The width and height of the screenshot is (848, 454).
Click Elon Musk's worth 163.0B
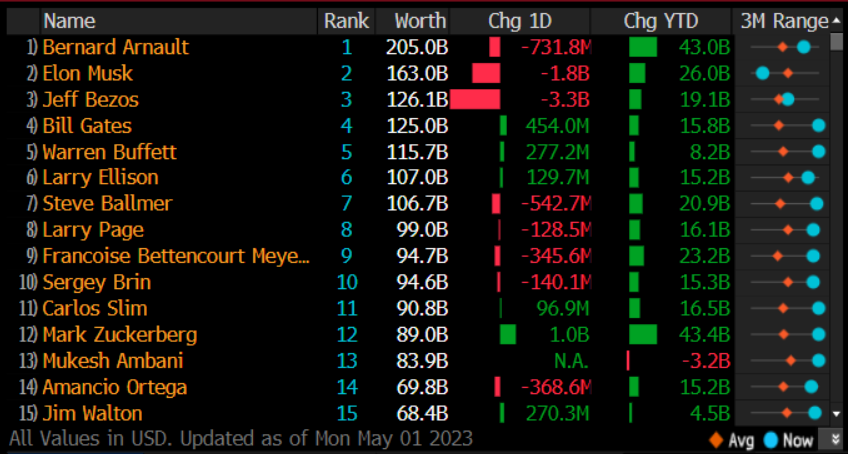417,73
